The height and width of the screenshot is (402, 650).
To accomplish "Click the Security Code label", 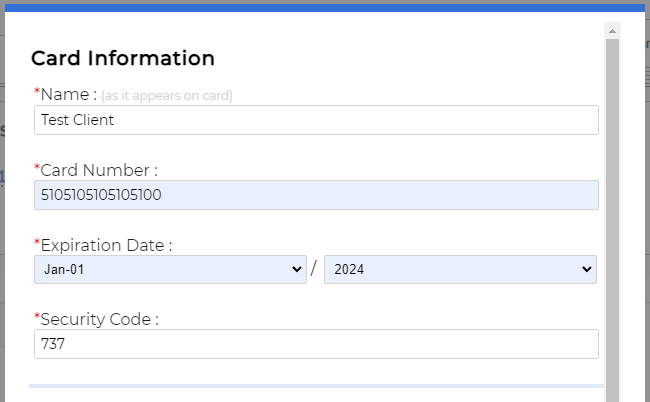I will [99, 319].
